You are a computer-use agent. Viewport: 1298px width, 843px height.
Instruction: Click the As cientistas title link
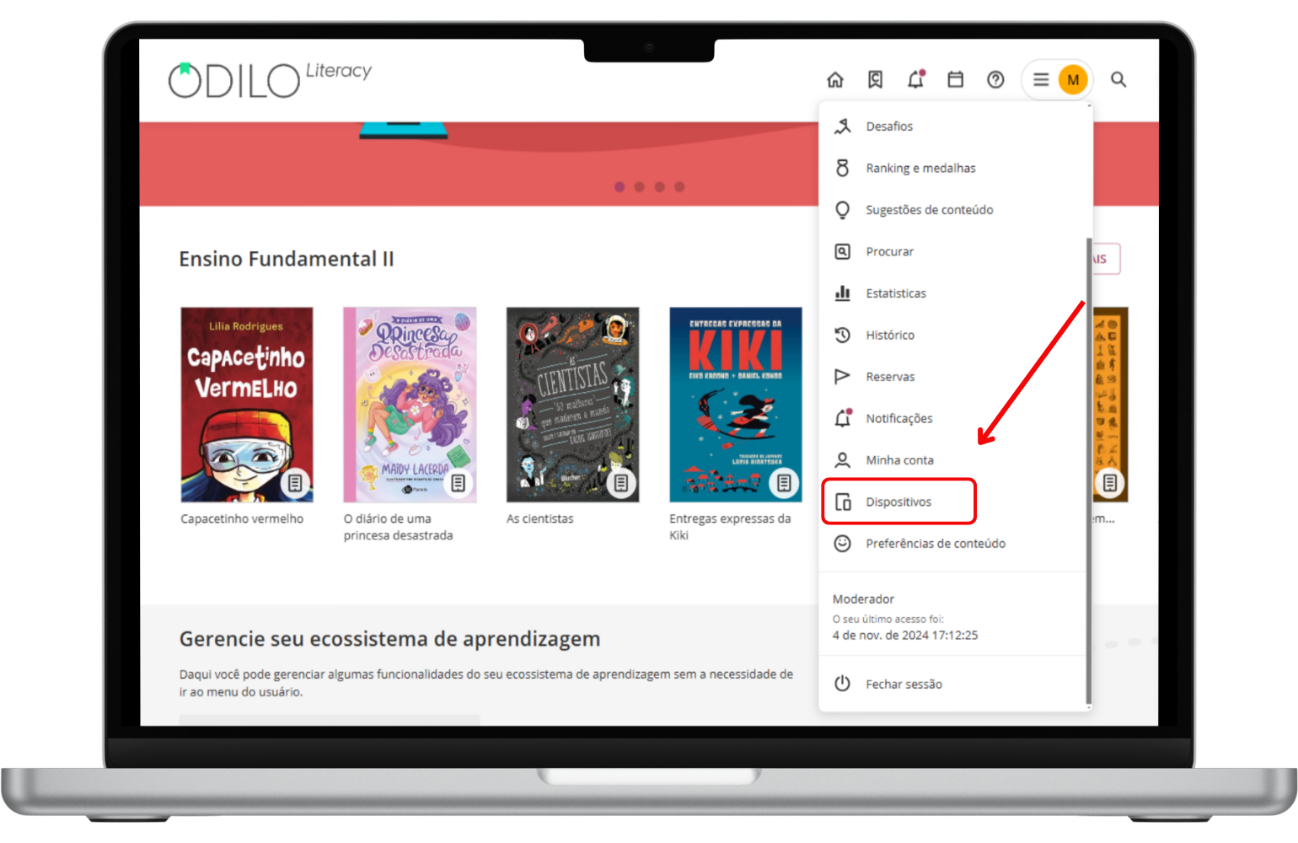click(x=540, y=519)
